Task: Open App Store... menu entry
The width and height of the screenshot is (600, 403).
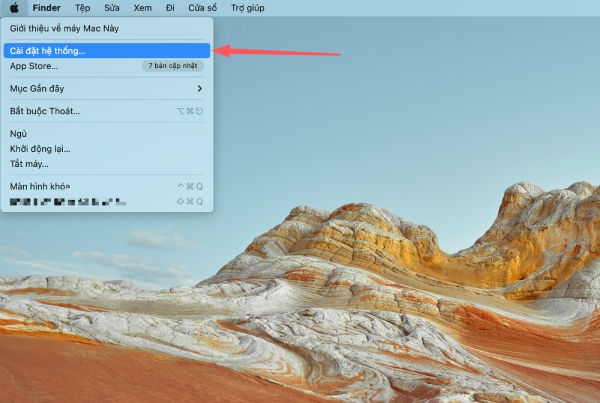Action: point(107,66)
